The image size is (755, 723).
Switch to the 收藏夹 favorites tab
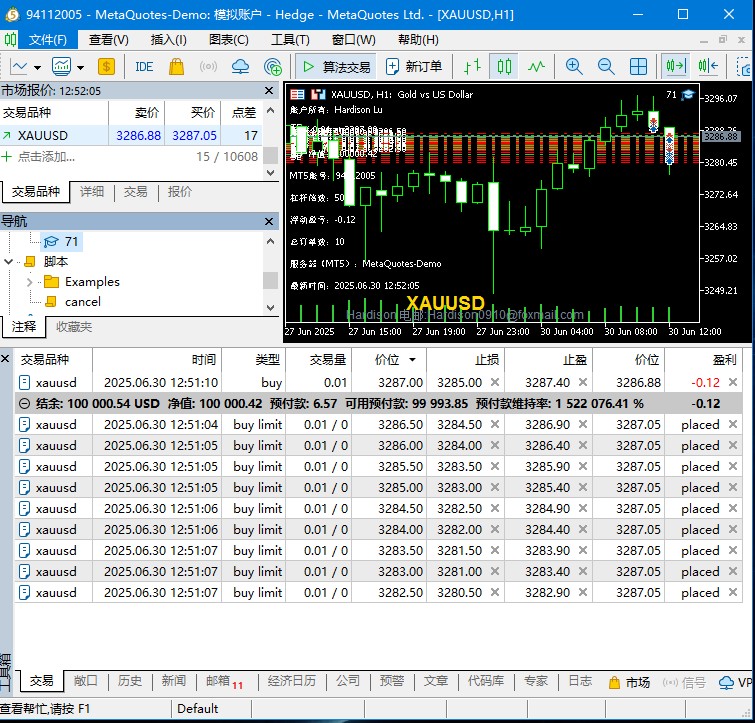coord(74,327)
